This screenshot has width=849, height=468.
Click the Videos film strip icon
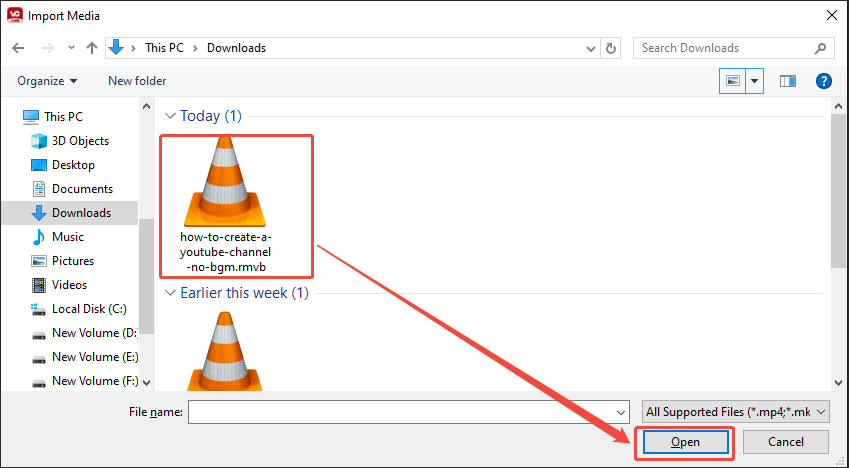coord(39,285)
